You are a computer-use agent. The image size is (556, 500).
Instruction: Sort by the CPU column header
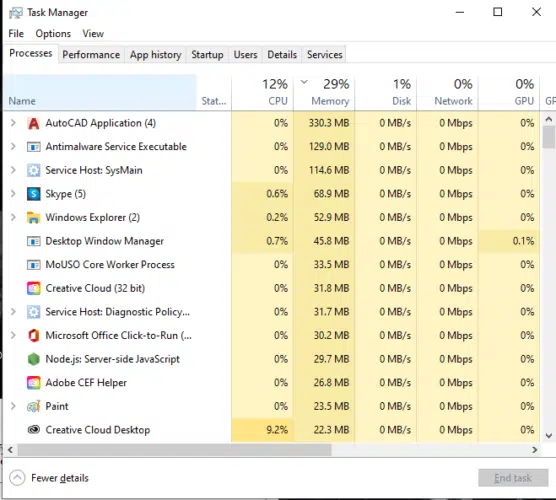click(x=262, y=93)
